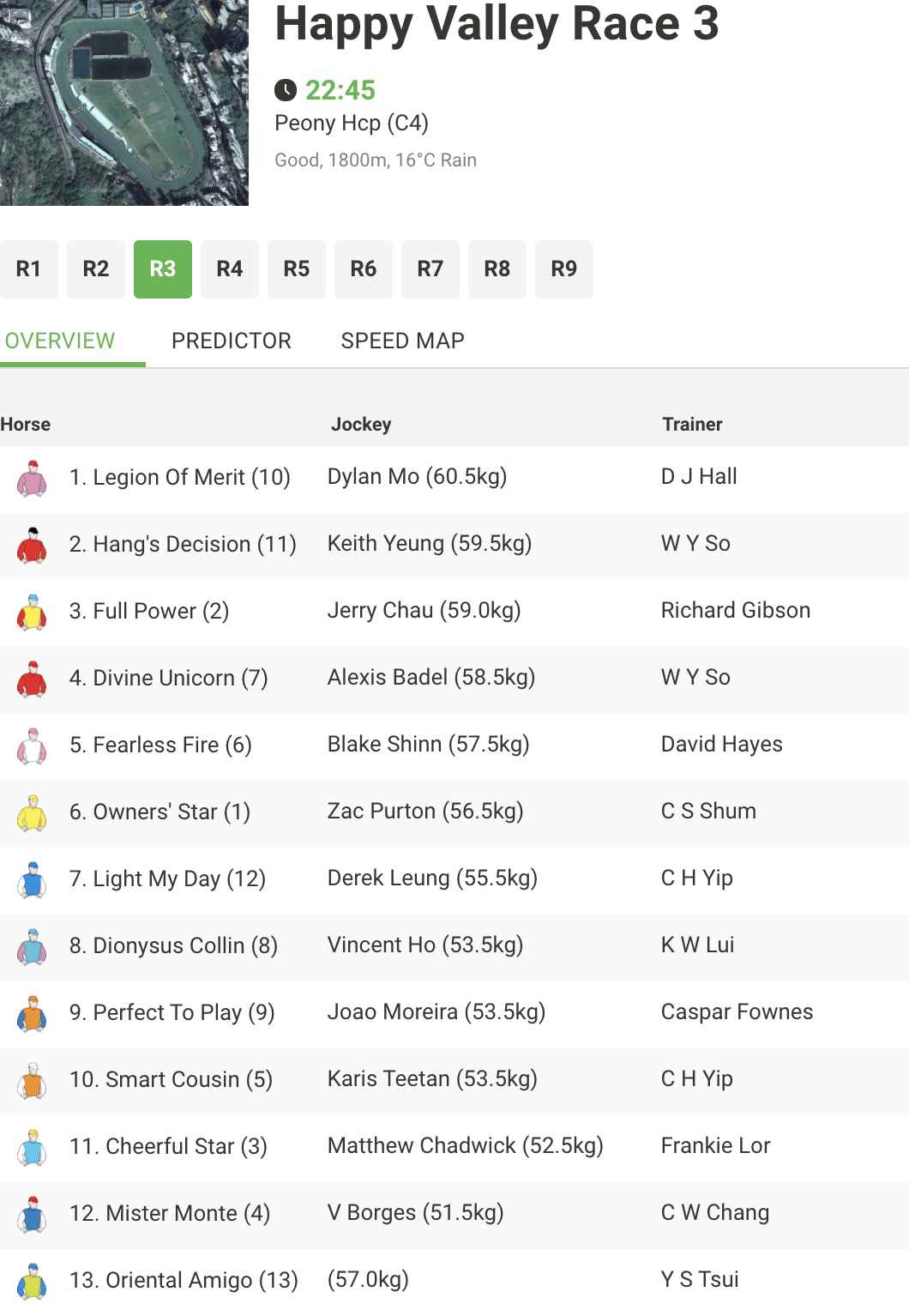Screen dimensions: 909x1316
Task: Click Full Power yellow-red silk icon
Action: 32,612
